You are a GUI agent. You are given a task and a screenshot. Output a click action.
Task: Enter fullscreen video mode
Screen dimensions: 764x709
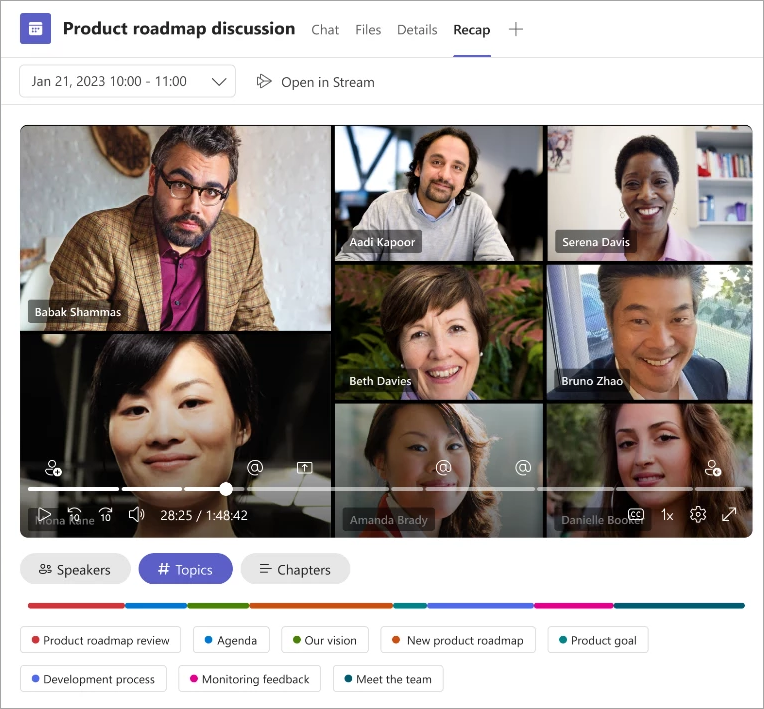click(729, 515)
